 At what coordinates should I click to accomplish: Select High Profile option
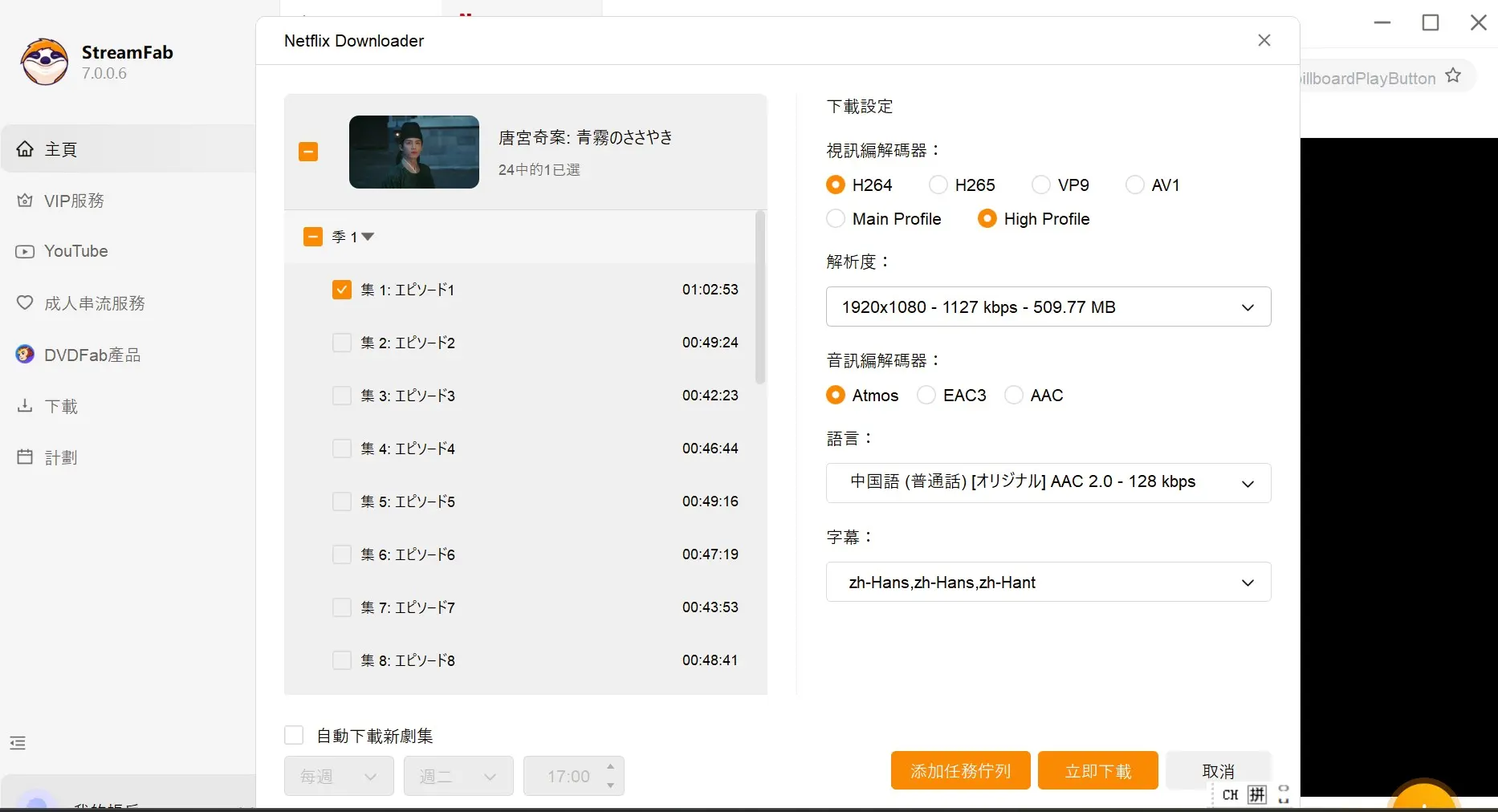pos(987,219)
